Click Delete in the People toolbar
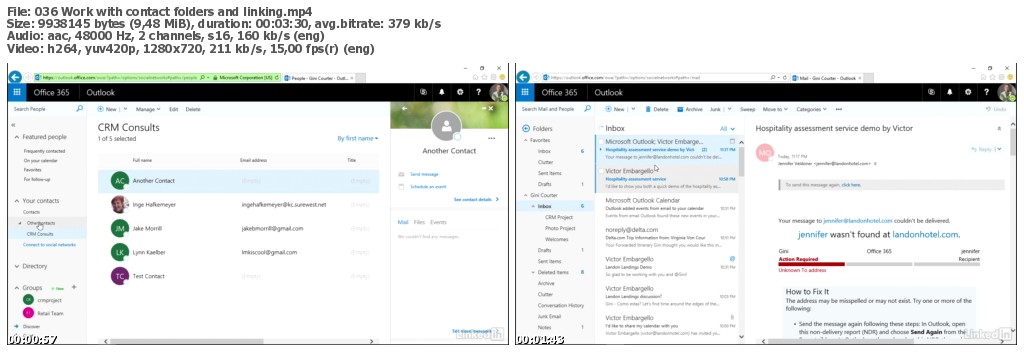This screenshot has width=1024, height=363. (x=193, y=109)
